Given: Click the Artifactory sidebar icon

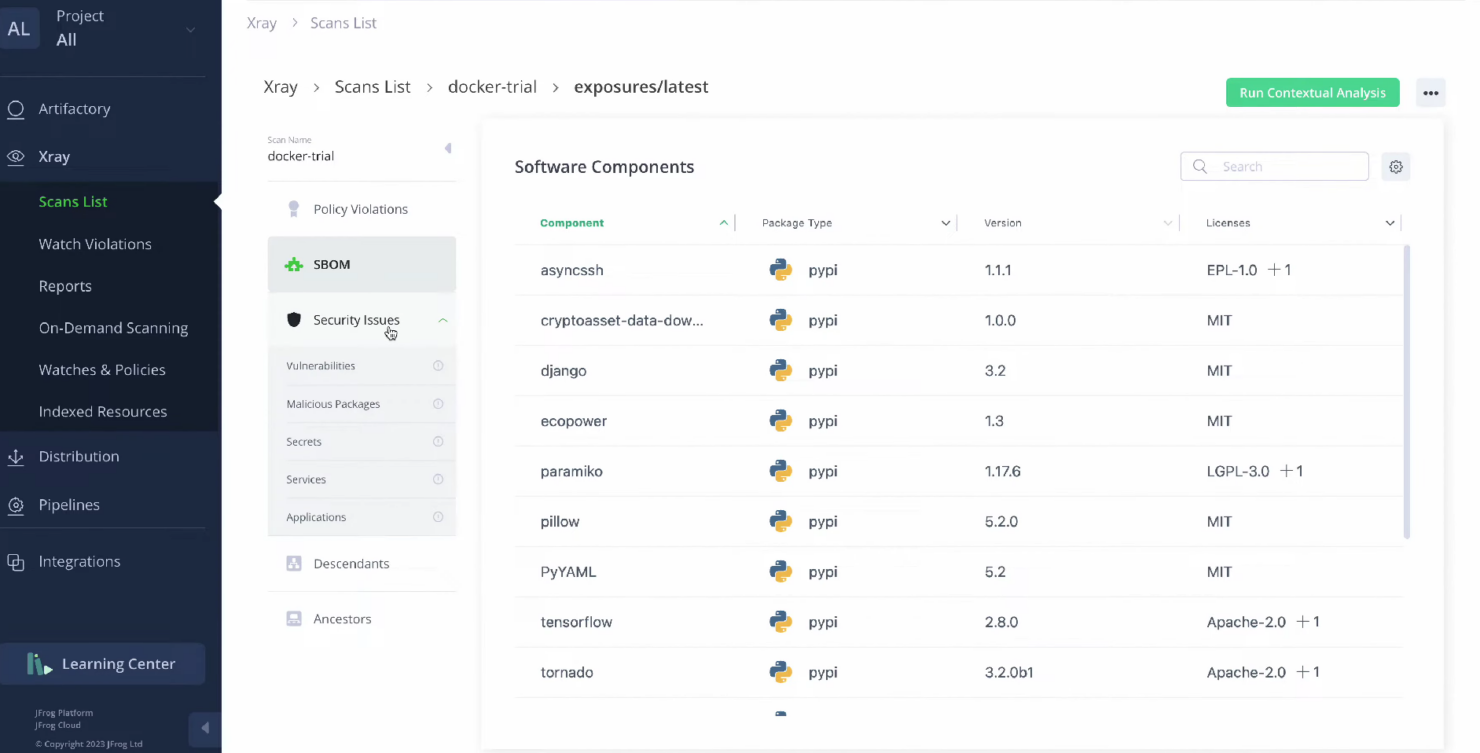Looking at the screenshot, I should click(x=15, y=109).
